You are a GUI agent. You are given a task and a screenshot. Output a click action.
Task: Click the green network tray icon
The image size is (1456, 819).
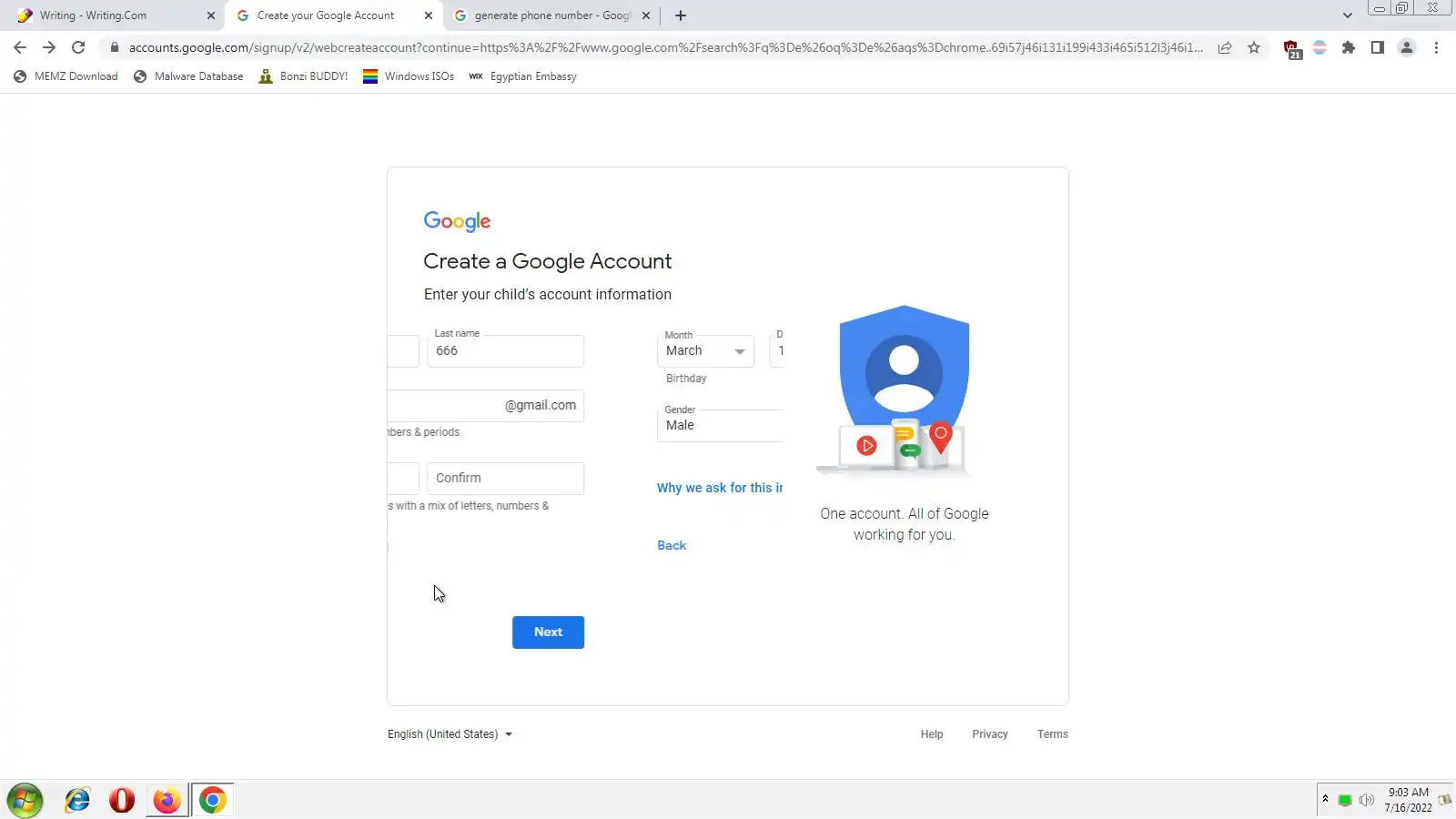[x=1345, y=801]
